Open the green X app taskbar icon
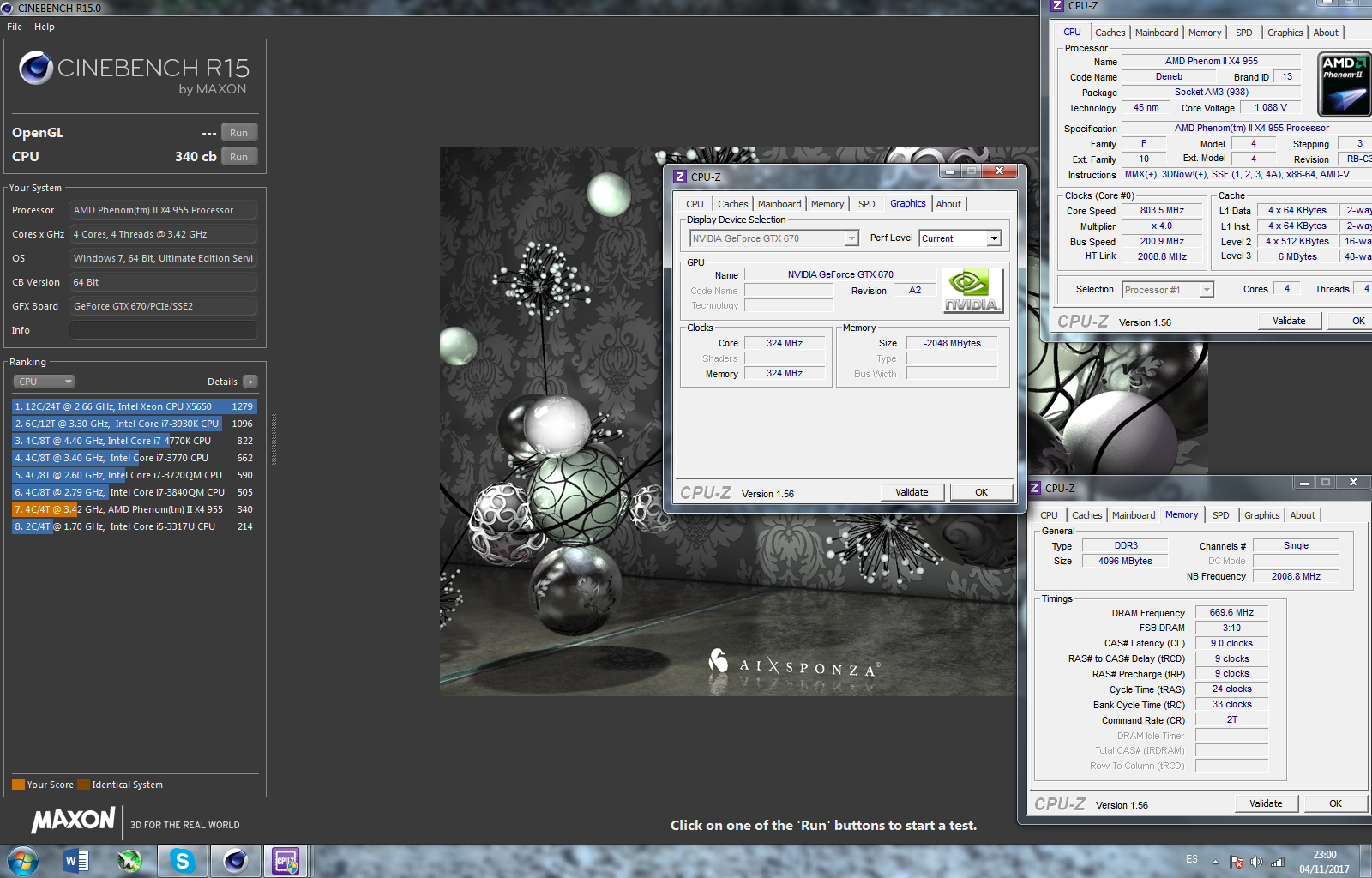The width and height of the screenshot is (1372, 878). point(129,861)
